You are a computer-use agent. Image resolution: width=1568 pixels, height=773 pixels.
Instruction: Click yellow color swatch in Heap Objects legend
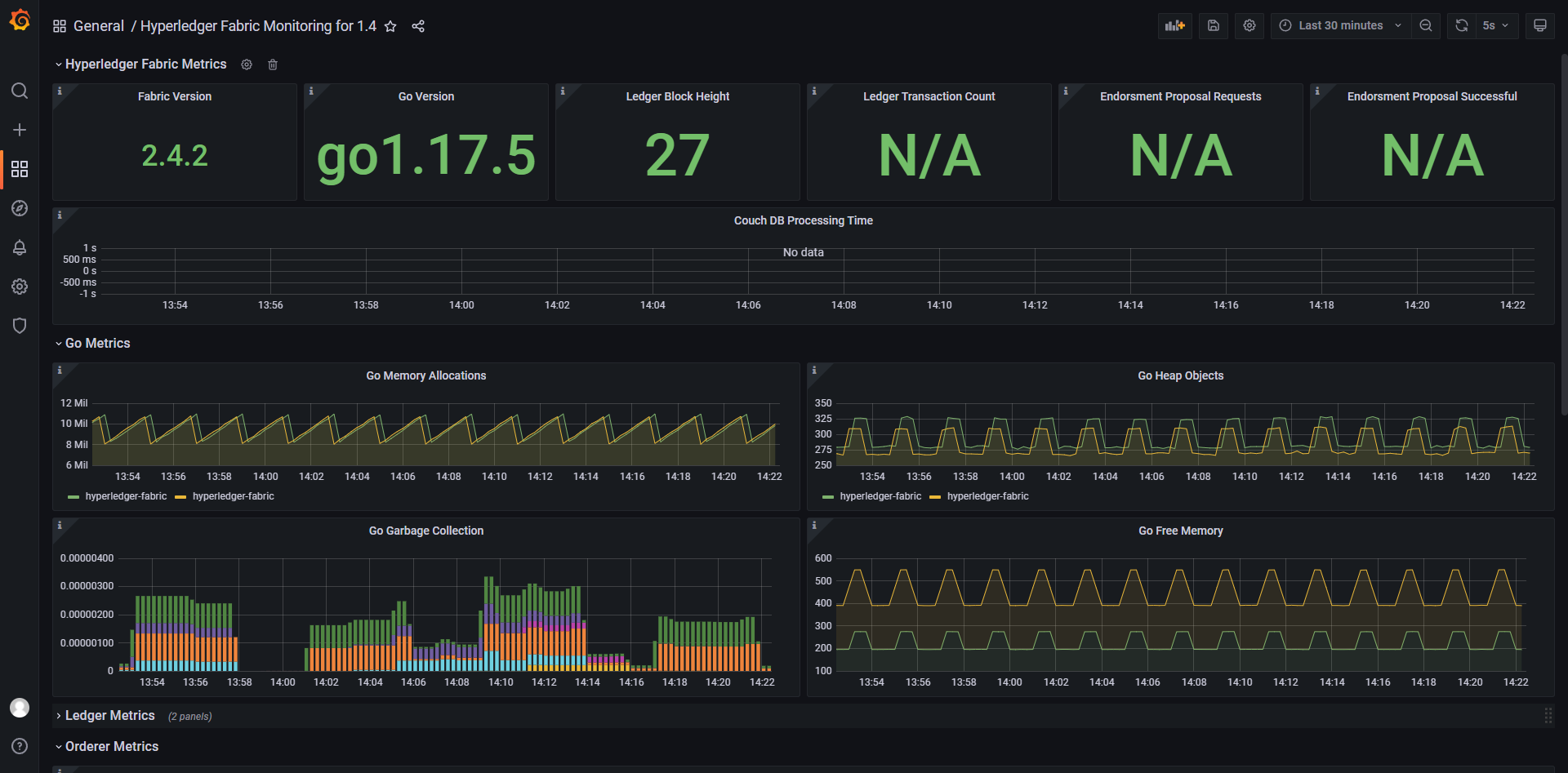click(936, 497)
